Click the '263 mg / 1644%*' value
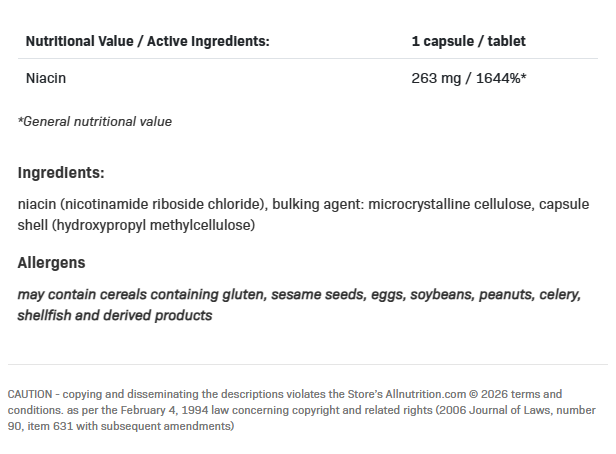 click(x=468, y=77)
